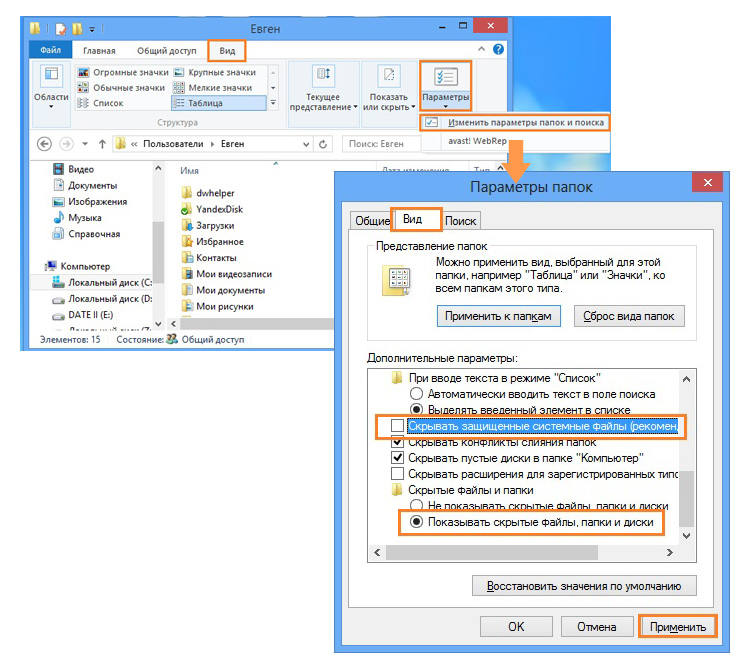Click Отмена in Параметры папок
This screenshot has height=668, width=752.
click(597, 626)
